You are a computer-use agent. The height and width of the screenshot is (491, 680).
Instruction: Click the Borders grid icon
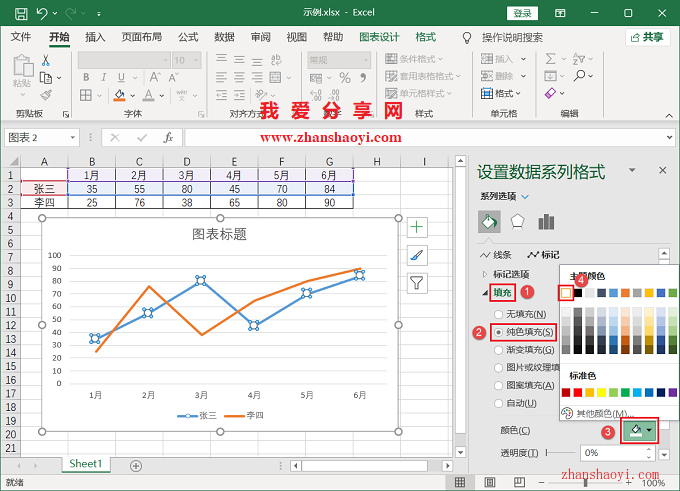point(86,95)
